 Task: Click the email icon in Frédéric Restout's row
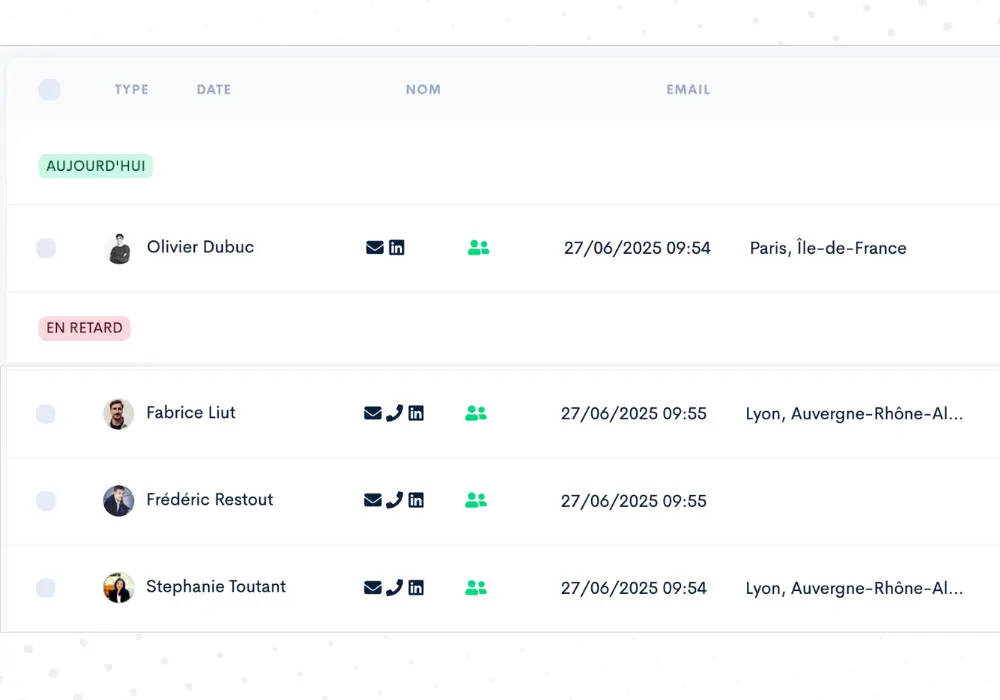[372, 500]
